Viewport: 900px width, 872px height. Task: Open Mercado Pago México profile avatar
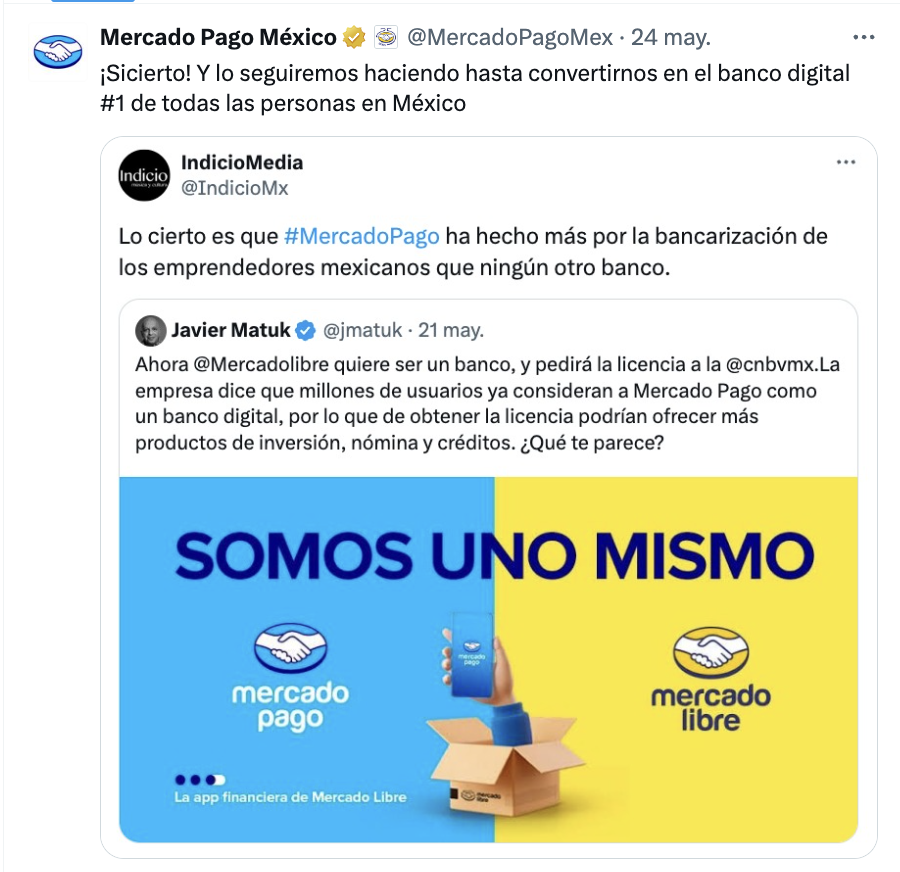click(x=57, y=52)
